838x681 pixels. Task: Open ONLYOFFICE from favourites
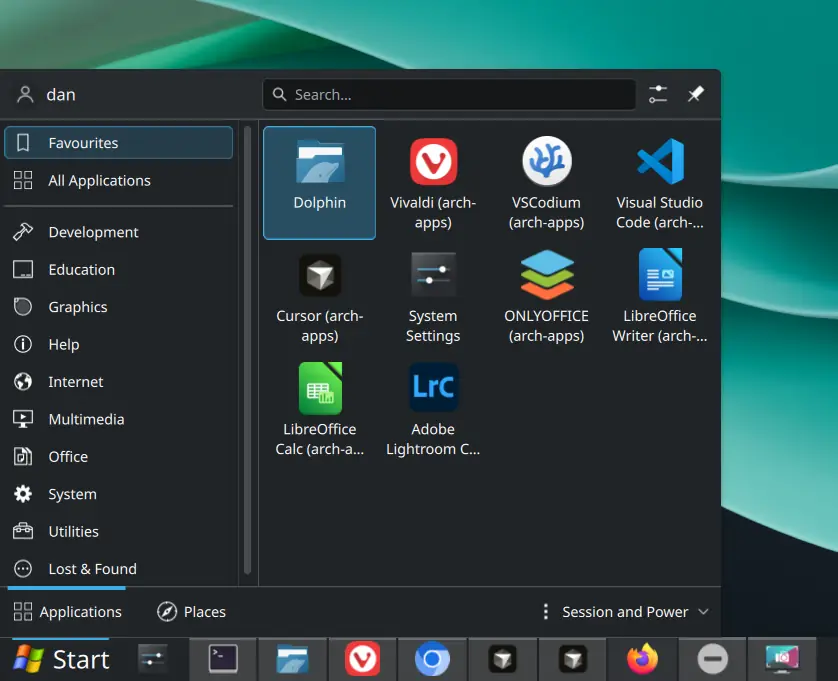[546, 296]
